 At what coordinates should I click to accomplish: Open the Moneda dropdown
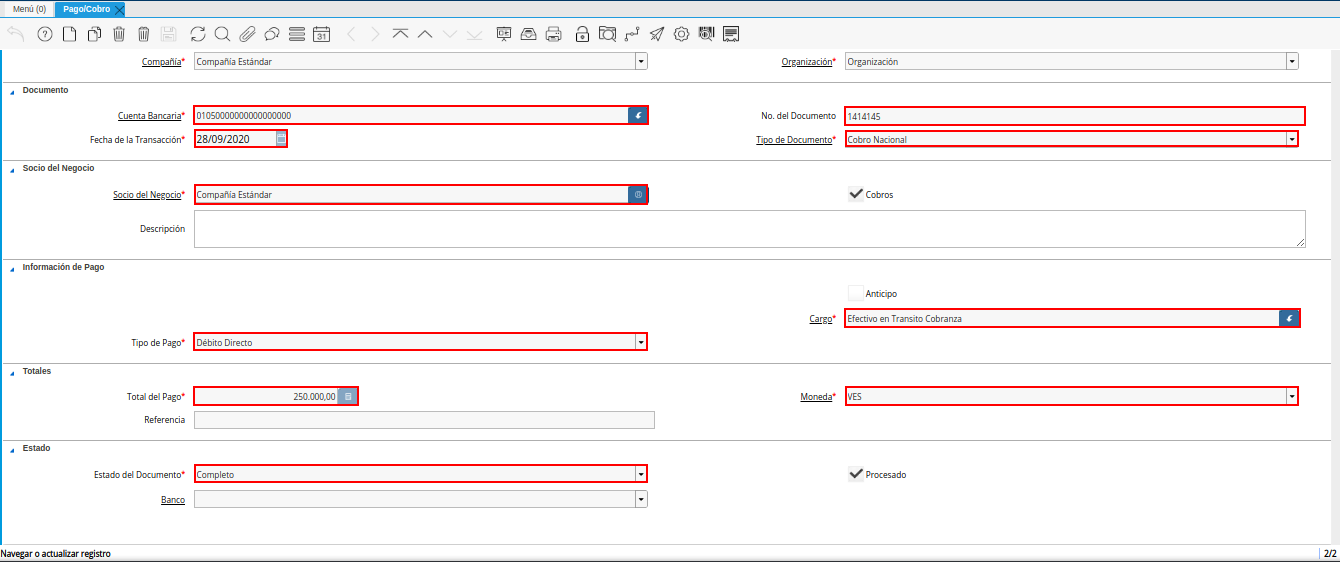pos(1292,396)
